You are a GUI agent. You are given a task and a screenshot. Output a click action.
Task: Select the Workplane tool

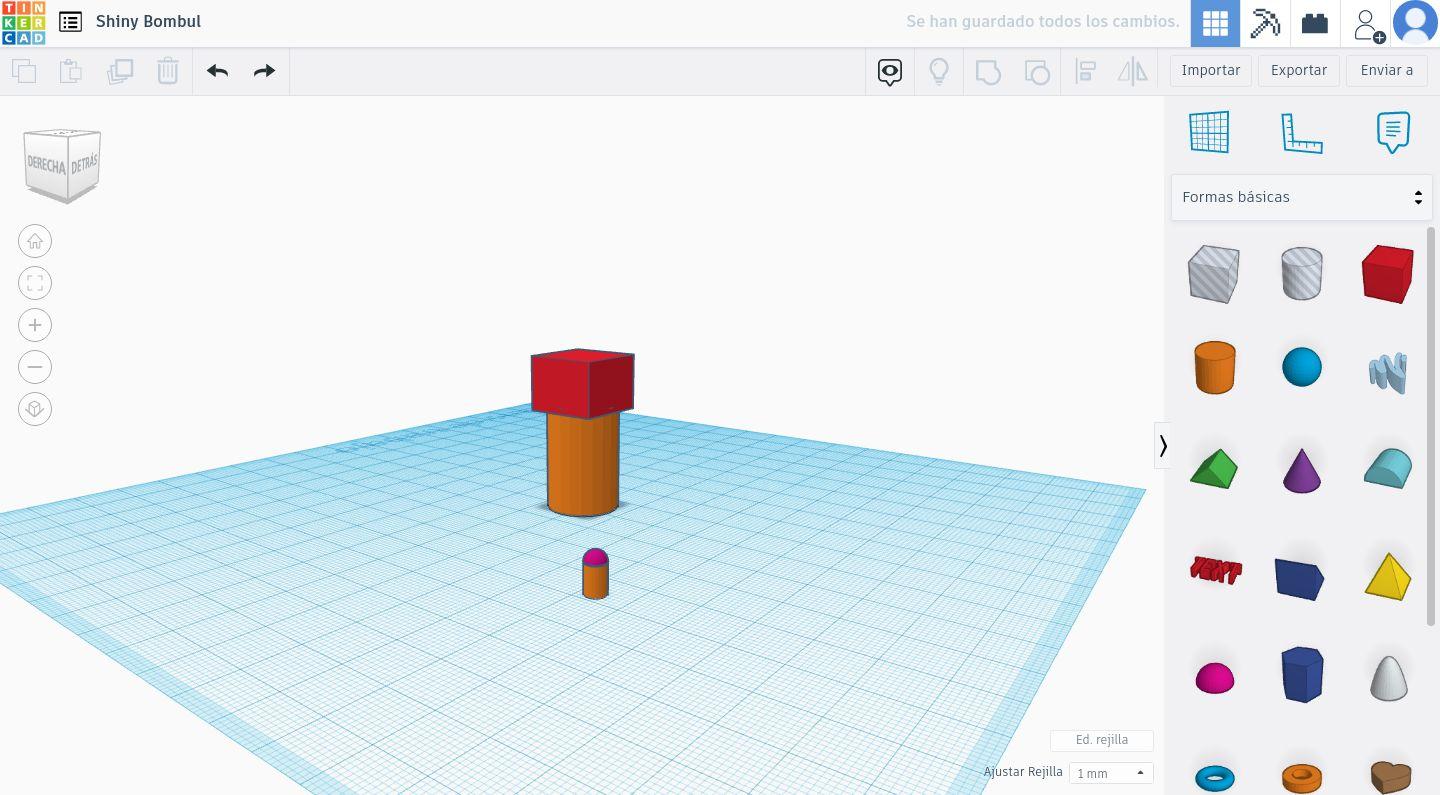tap(1209, 132)
